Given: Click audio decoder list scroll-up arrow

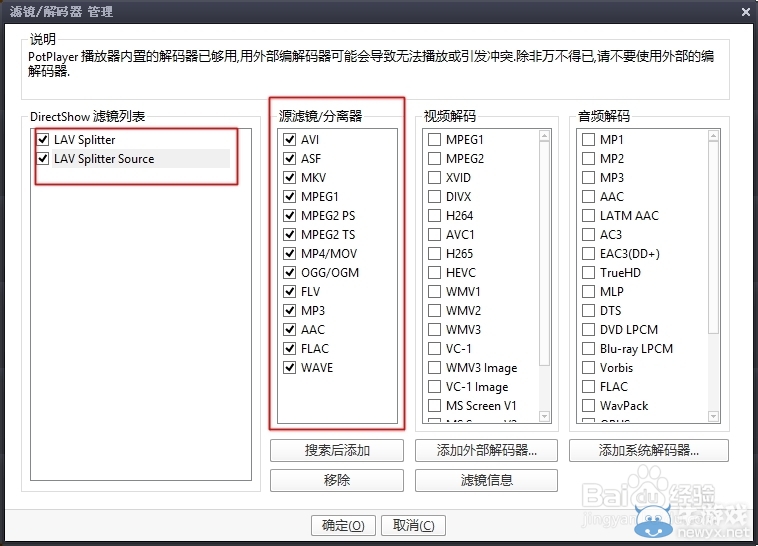Looking at the screenshot, I should 714,136.
